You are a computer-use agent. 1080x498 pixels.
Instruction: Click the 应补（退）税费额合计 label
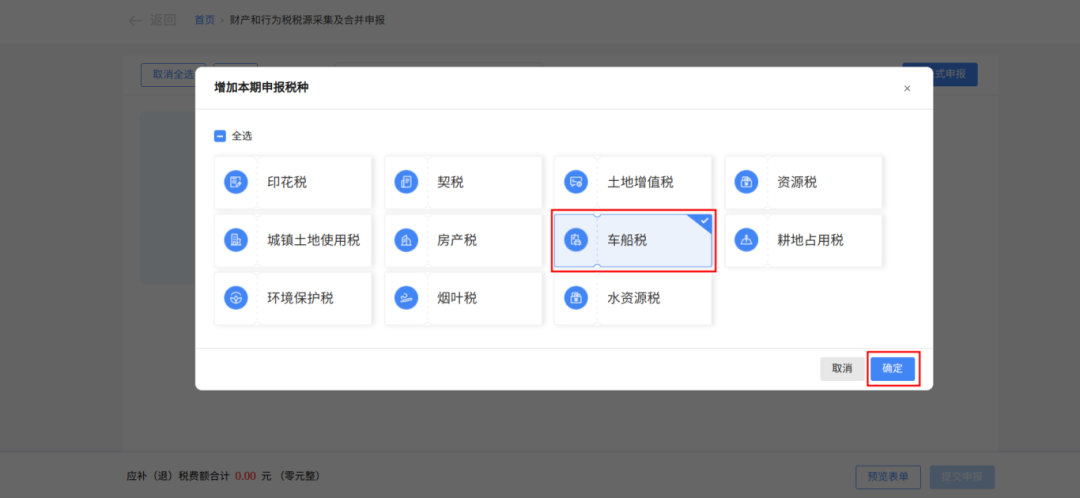179,476
